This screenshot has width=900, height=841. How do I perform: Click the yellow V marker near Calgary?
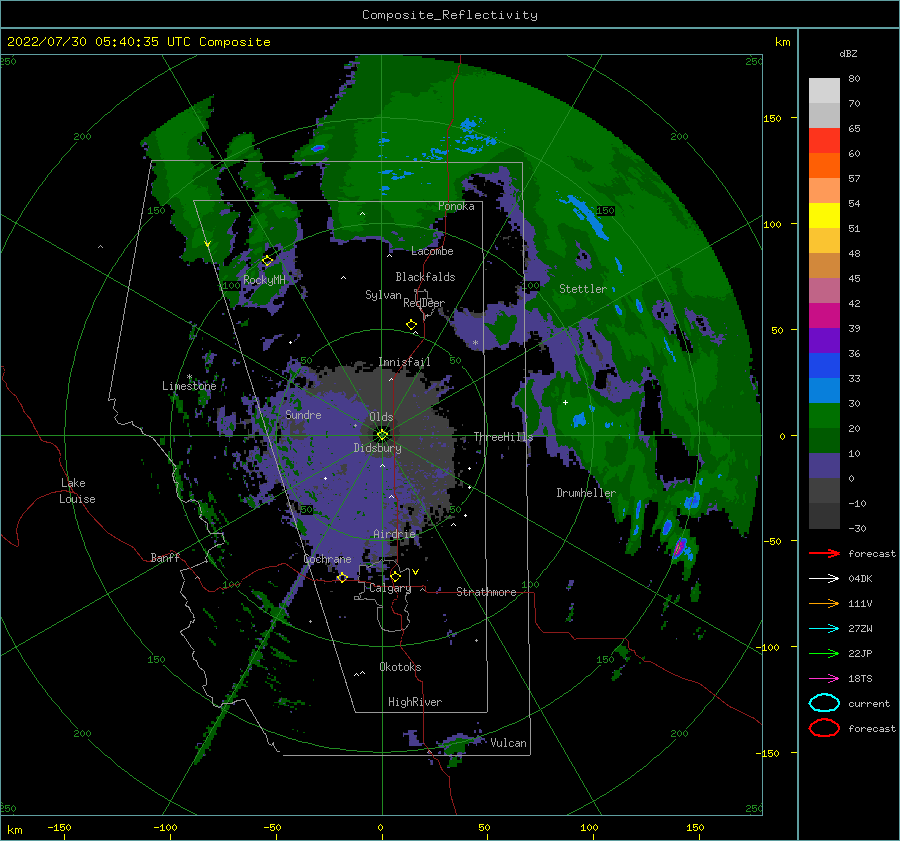pos(415,572)
